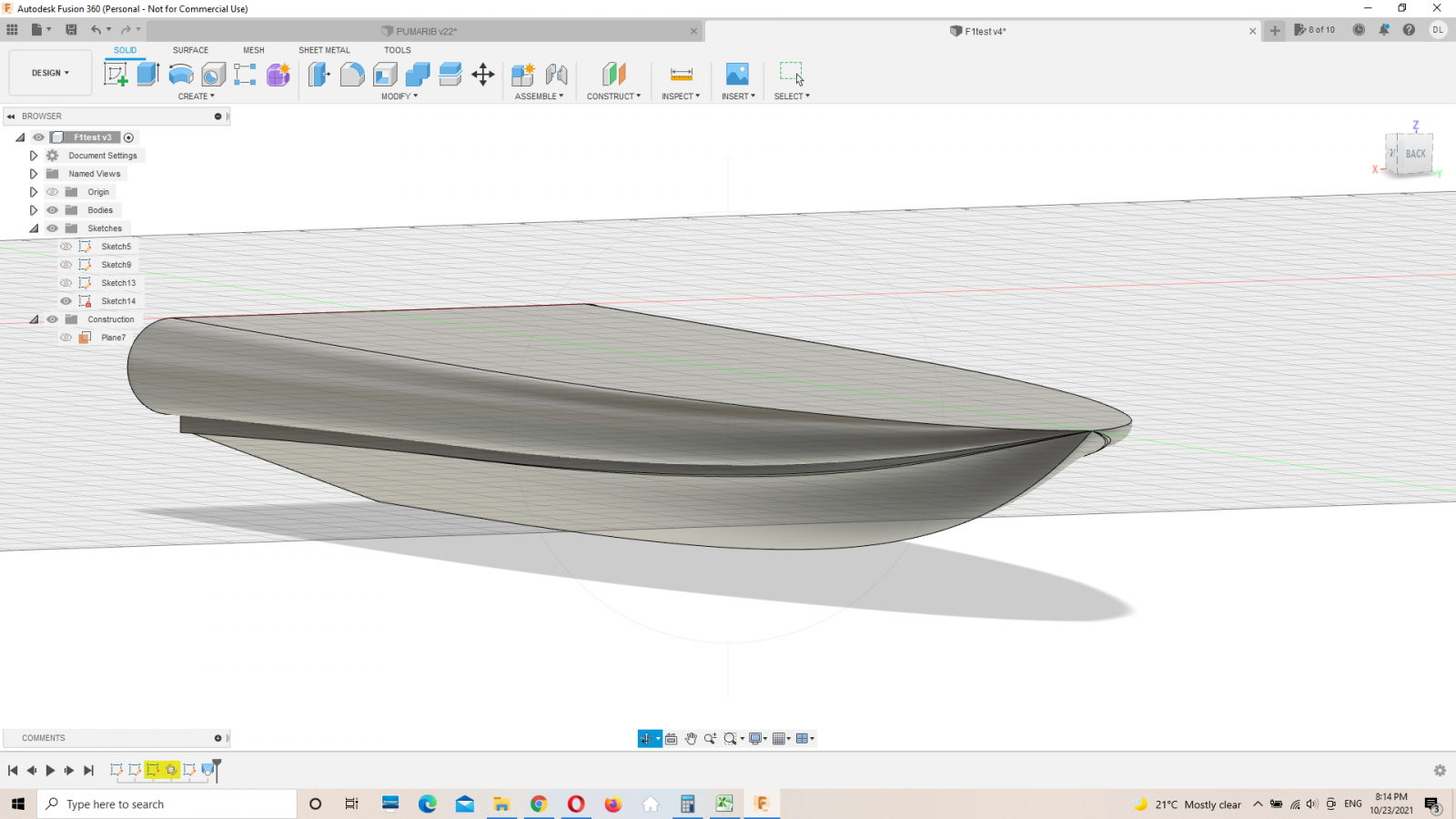Select the Combine tool
Viewport: 1456px width, 819px height.
click(418, 75)
